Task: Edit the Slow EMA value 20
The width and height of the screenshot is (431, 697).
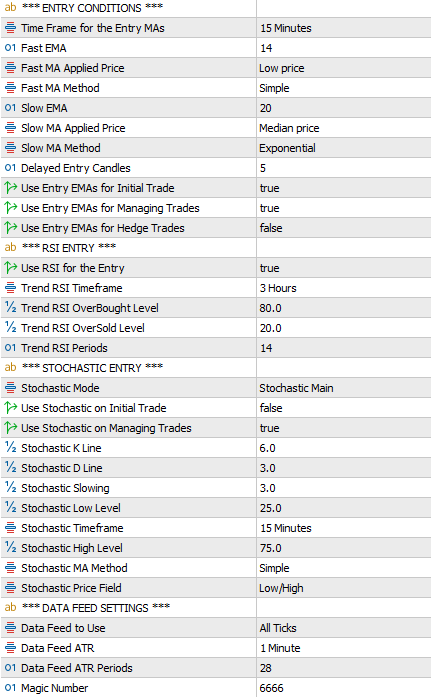Action: pyautogui.click(x=343, y=108)
